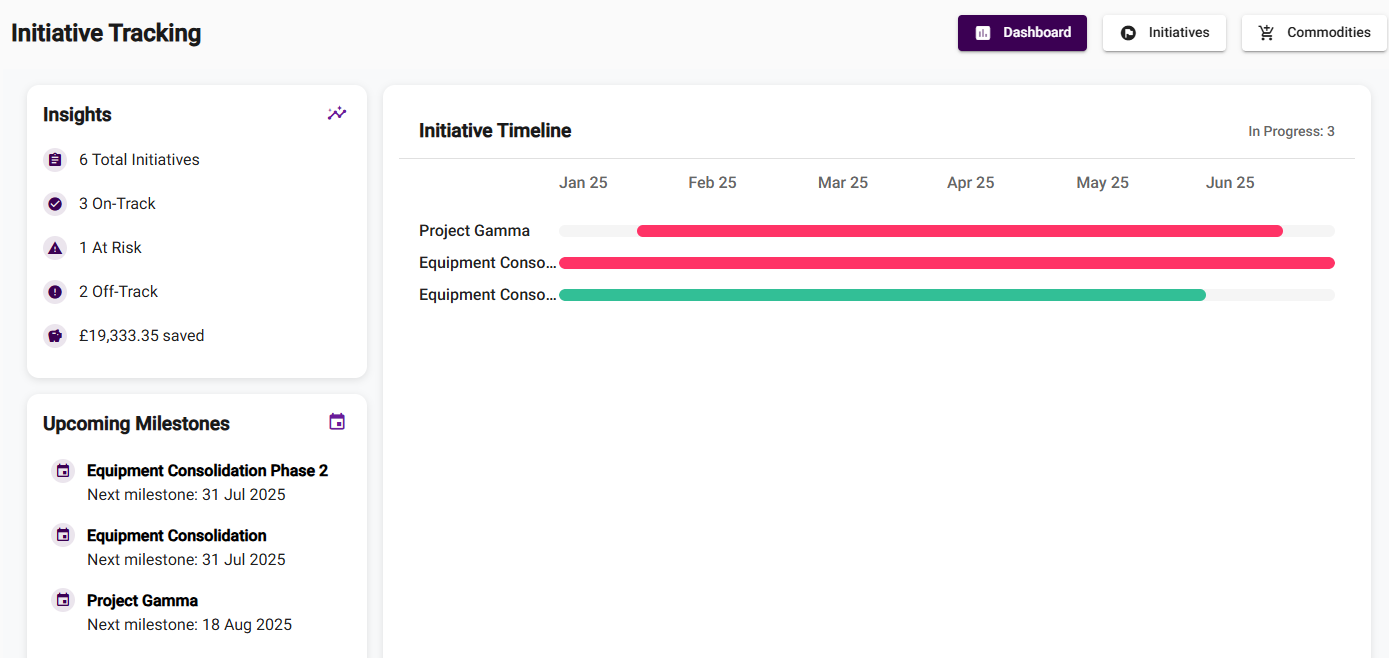Image resolution: width=1389 pixels, height=658 pixels.
Task: Select the Project Gamma milestone title
Action: 142,601
